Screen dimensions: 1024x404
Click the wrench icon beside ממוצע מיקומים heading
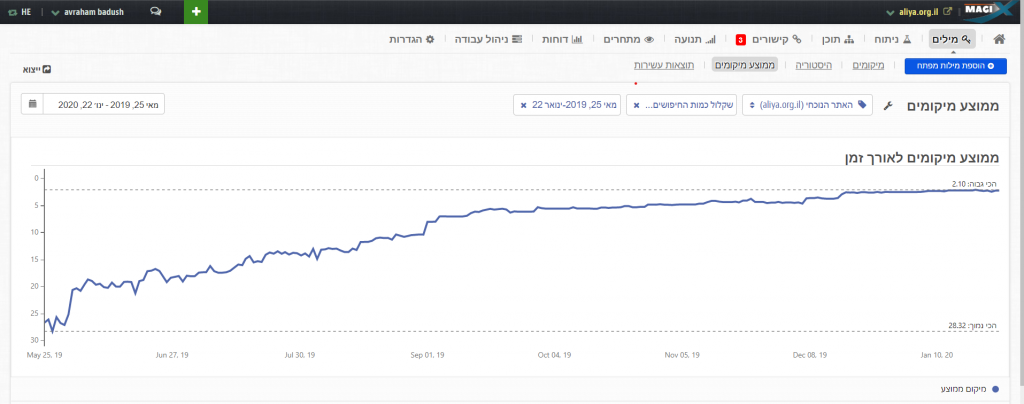(x=887, y=106)
